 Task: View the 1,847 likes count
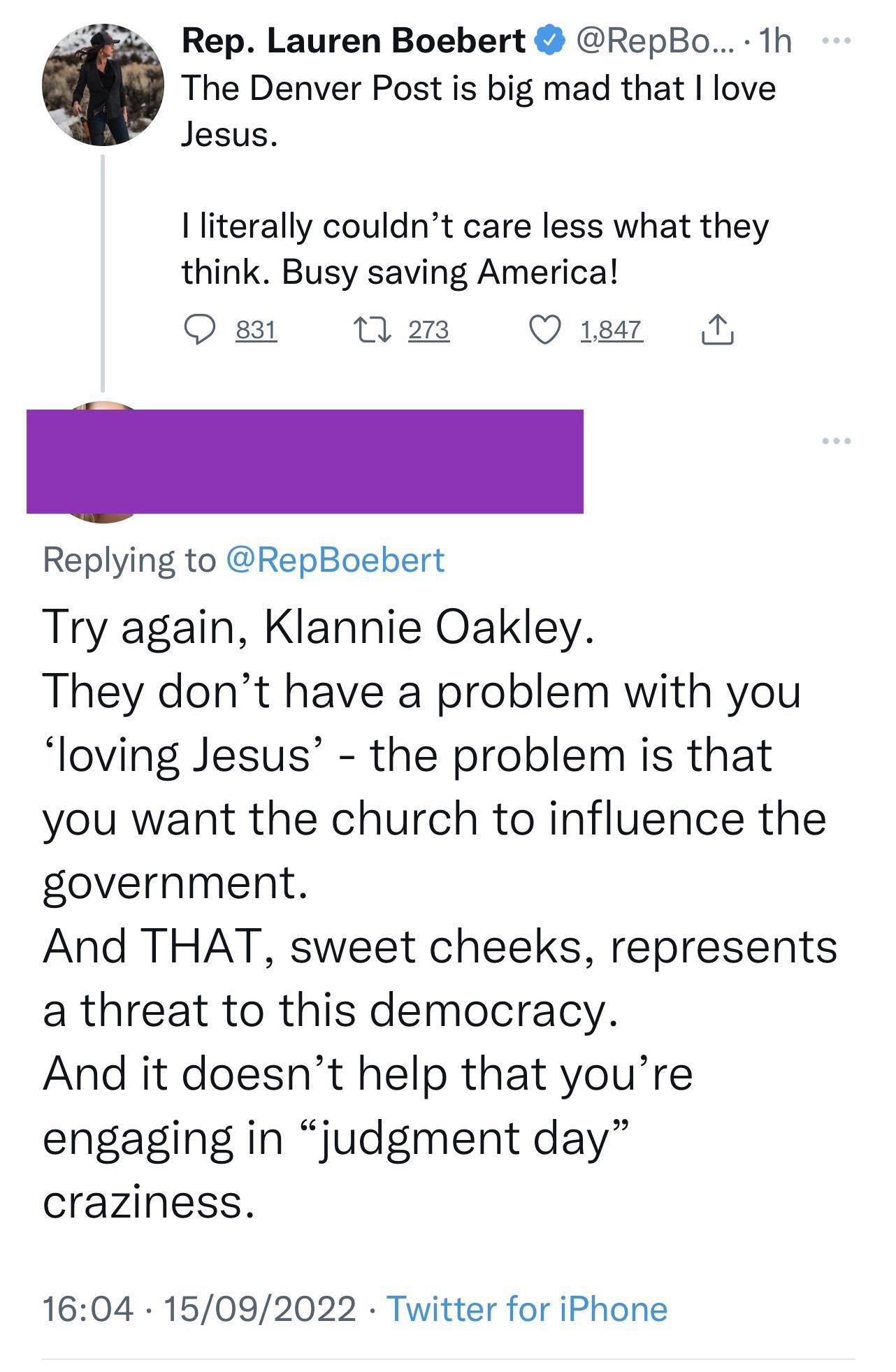point(611,330)
